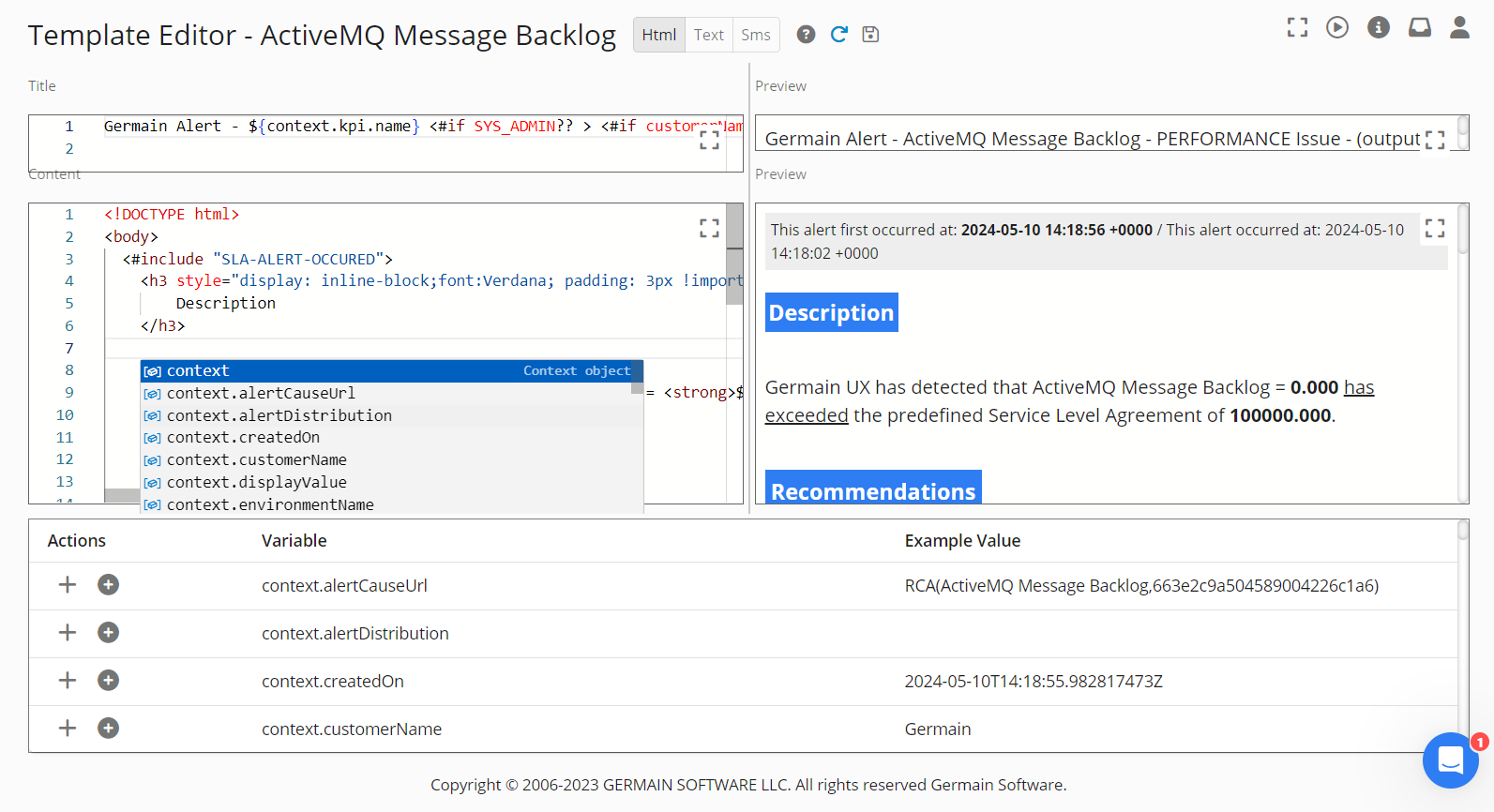Click the help question mark icon
The height and width of the screenshot is (812, 1494).
806,35
